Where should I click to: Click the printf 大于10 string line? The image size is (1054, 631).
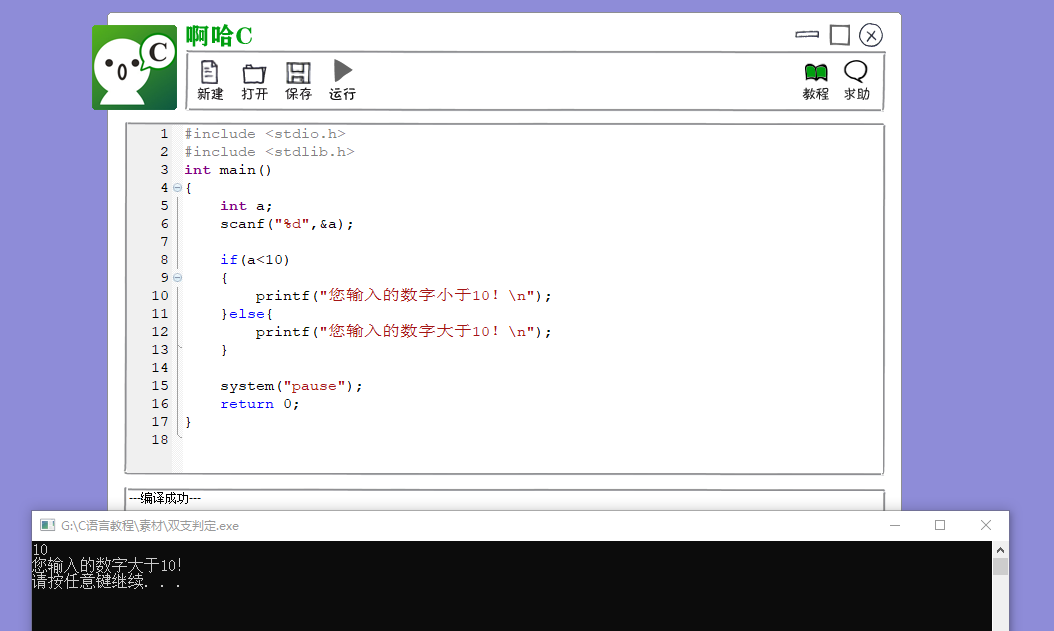(403, 331)
